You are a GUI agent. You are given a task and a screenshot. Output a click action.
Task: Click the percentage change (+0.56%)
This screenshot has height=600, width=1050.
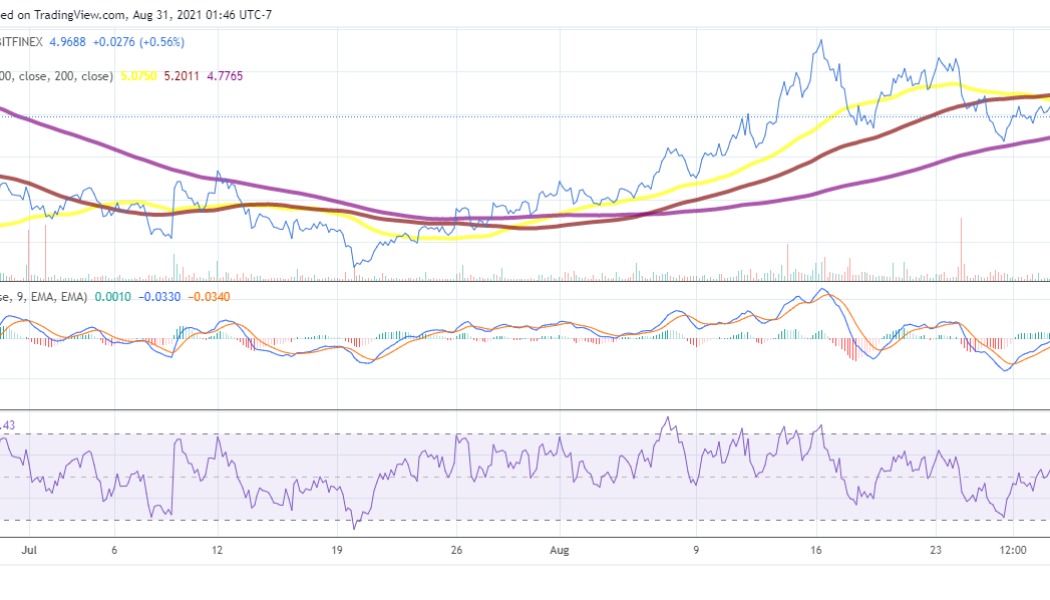pos(159,44)
